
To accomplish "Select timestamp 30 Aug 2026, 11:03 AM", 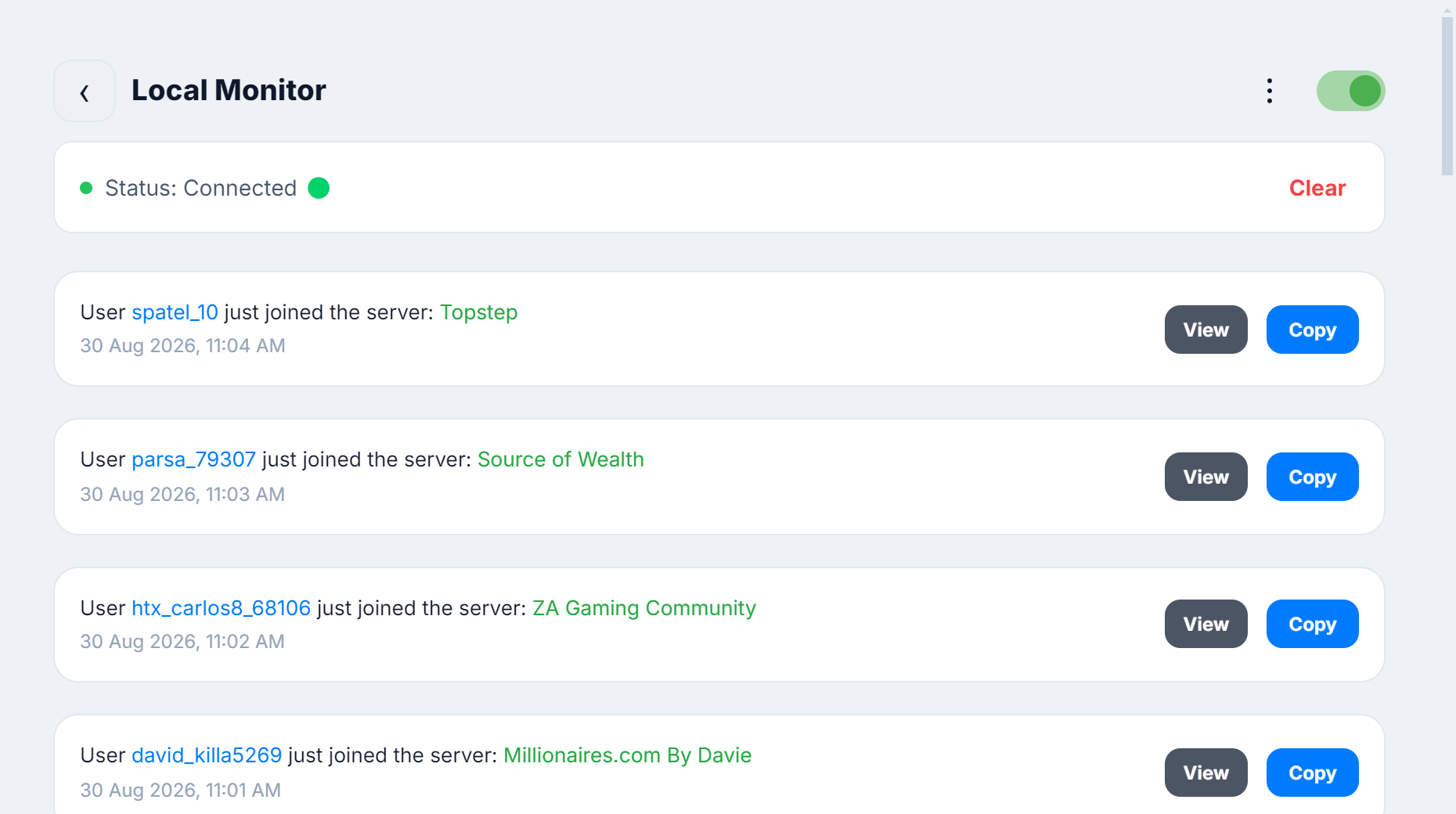I will tap(182, 495).
